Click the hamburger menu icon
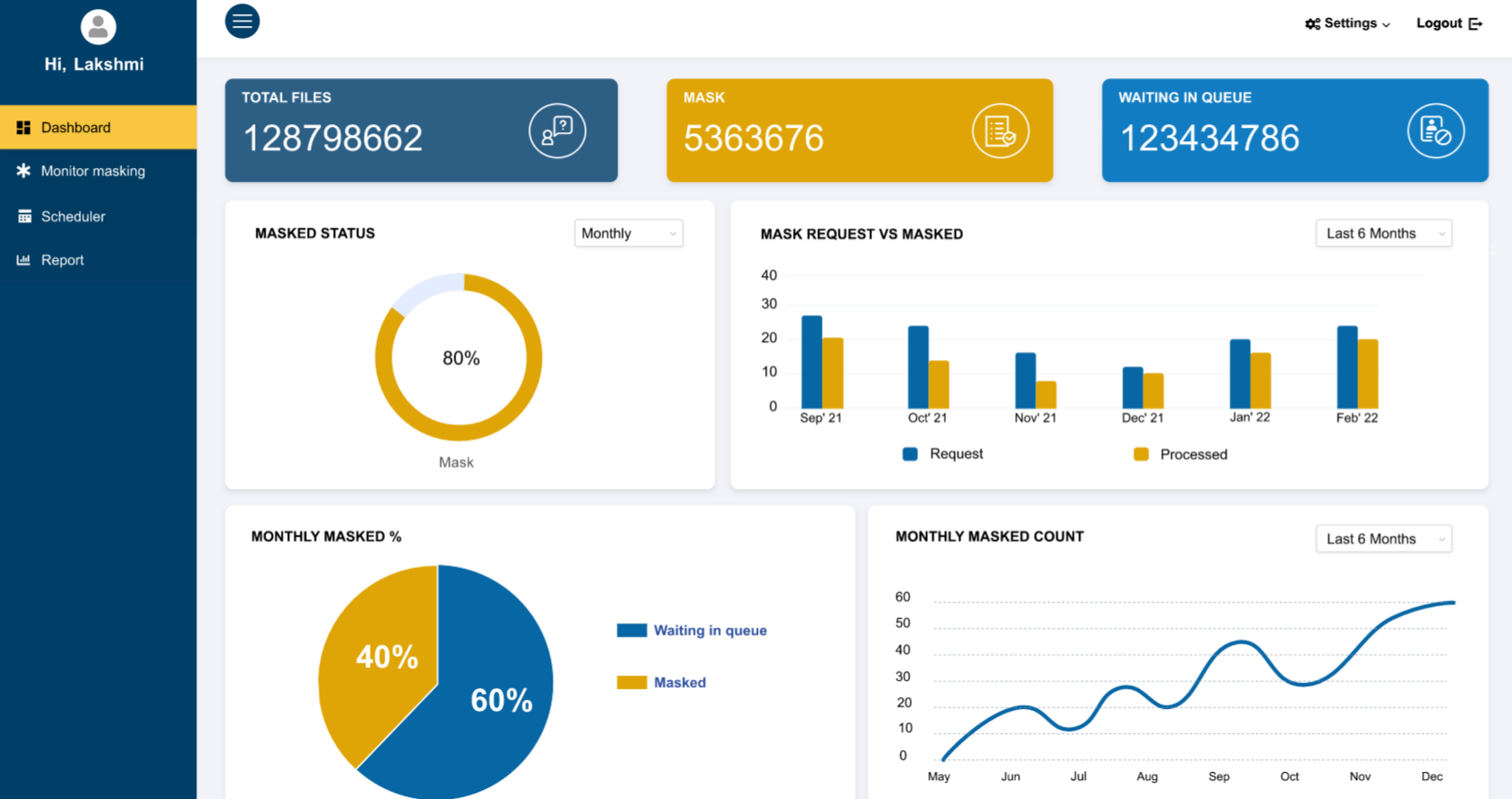The height and width of the screenshot is (799, 1512). (x=242, y=22)
